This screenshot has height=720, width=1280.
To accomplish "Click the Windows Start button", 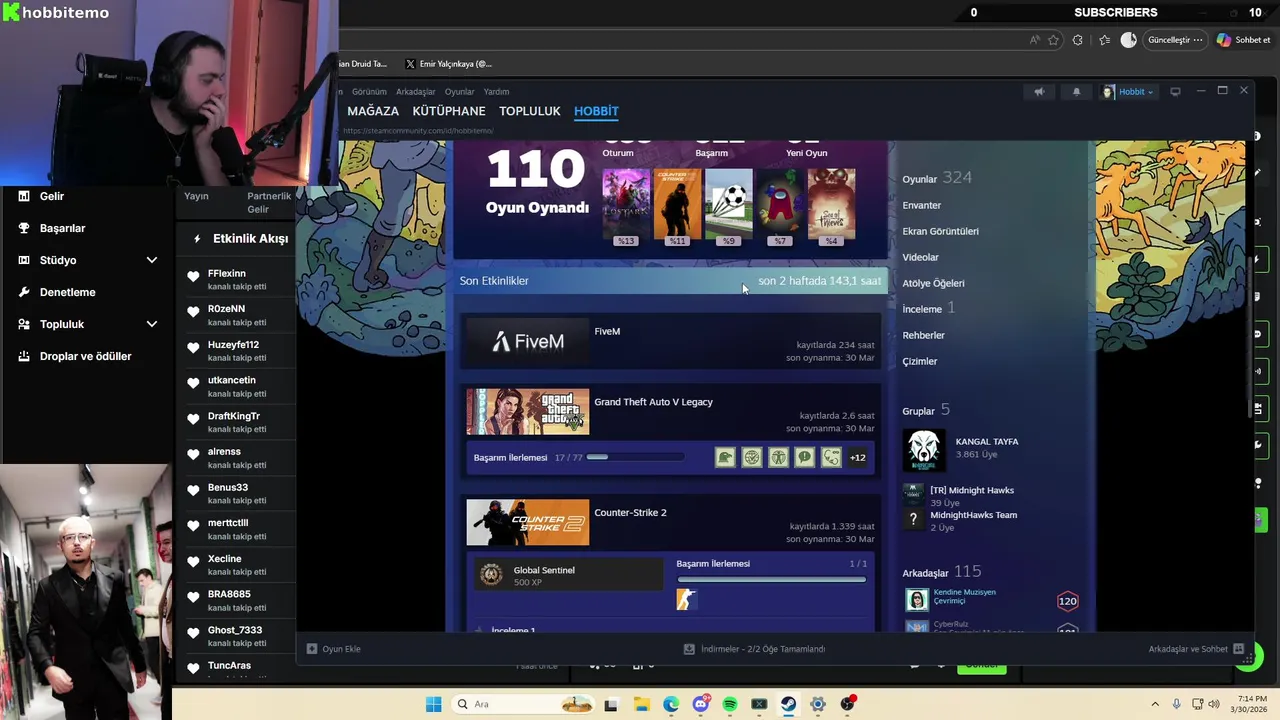I will pos(433,704).
